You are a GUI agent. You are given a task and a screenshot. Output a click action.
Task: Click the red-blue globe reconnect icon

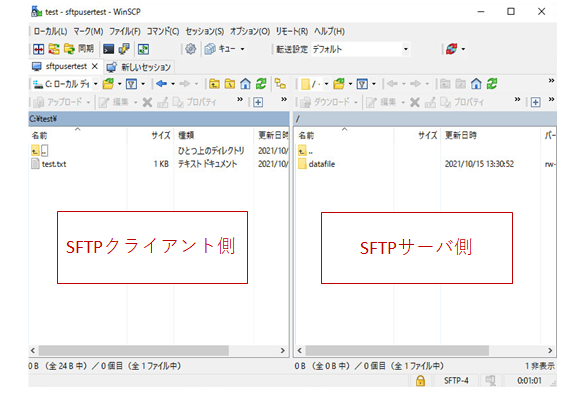click(x=451, y=49)
